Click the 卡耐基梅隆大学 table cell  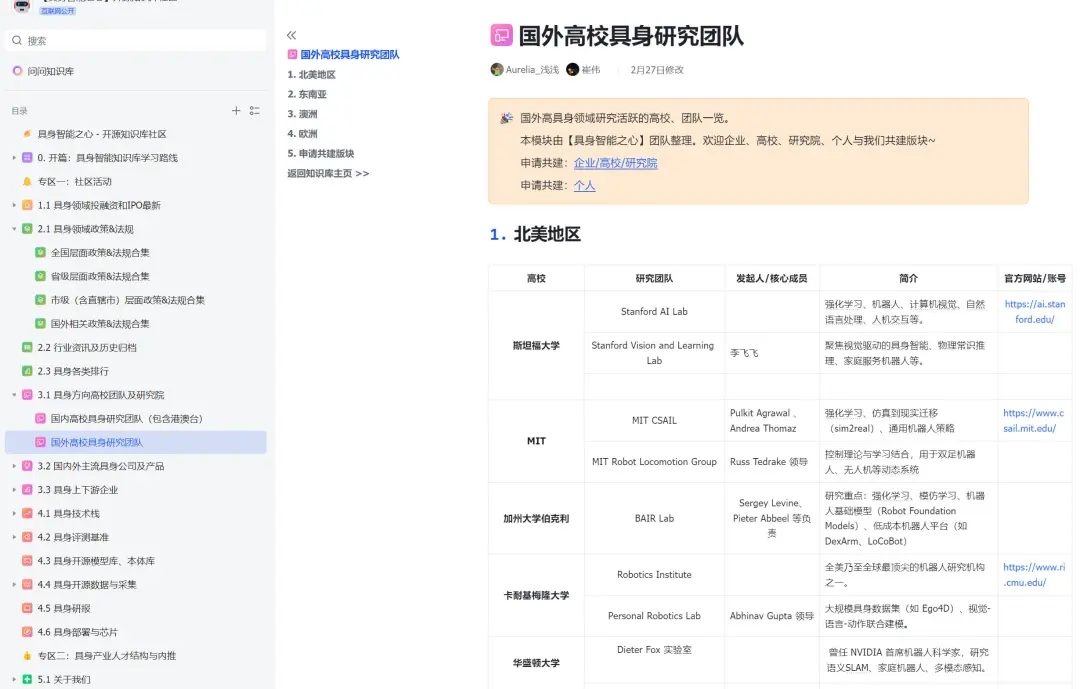[537, 595]
